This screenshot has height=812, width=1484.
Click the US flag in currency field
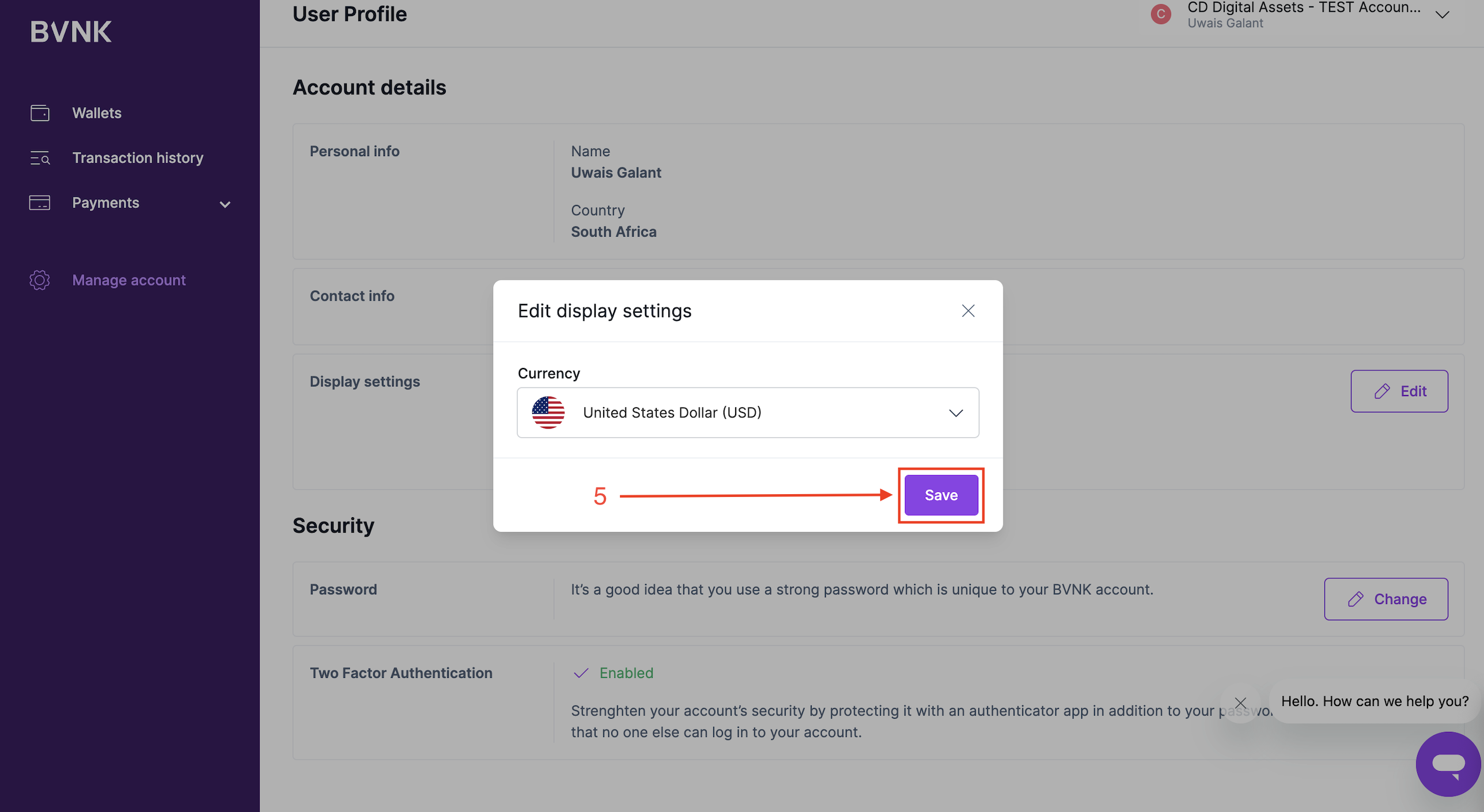click(x=548, y=412)
